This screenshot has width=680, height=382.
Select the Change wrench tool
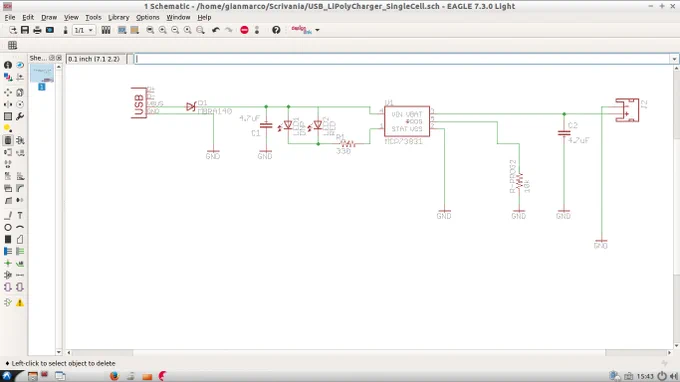coord(20,116)
